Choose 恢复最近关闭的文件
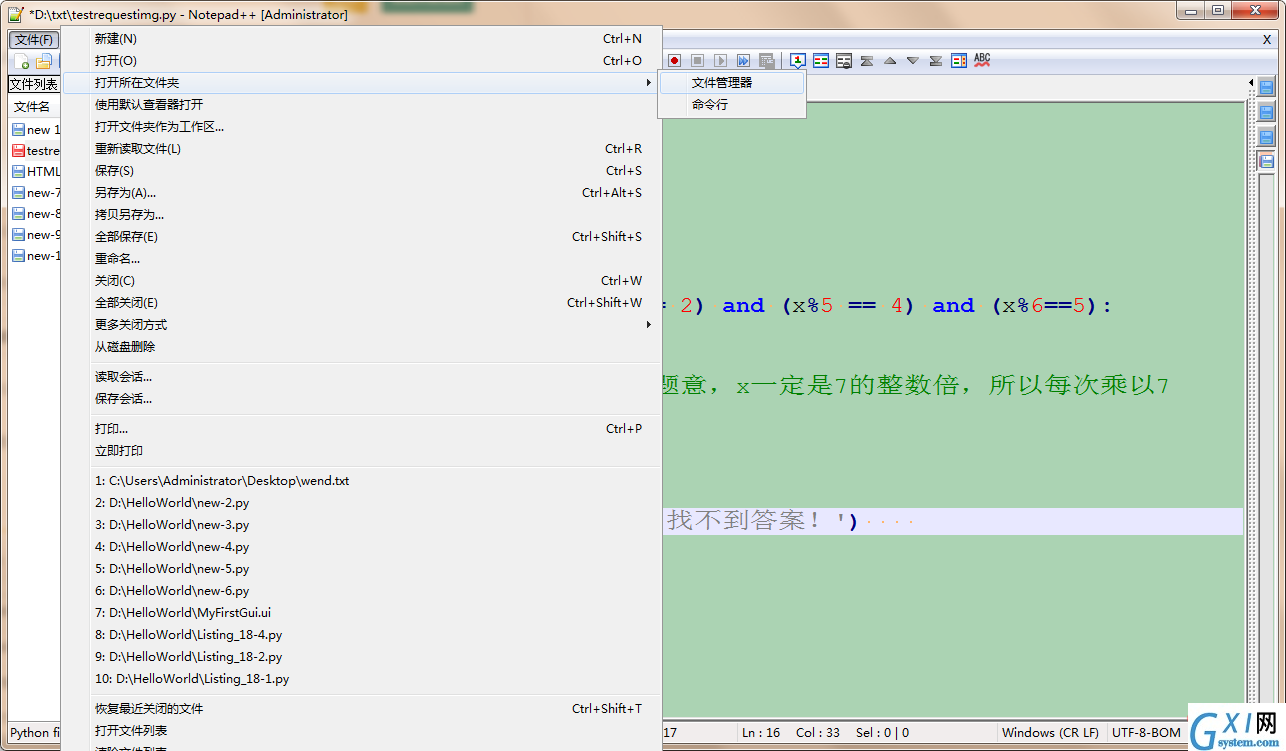 click(x=362, y=709)
